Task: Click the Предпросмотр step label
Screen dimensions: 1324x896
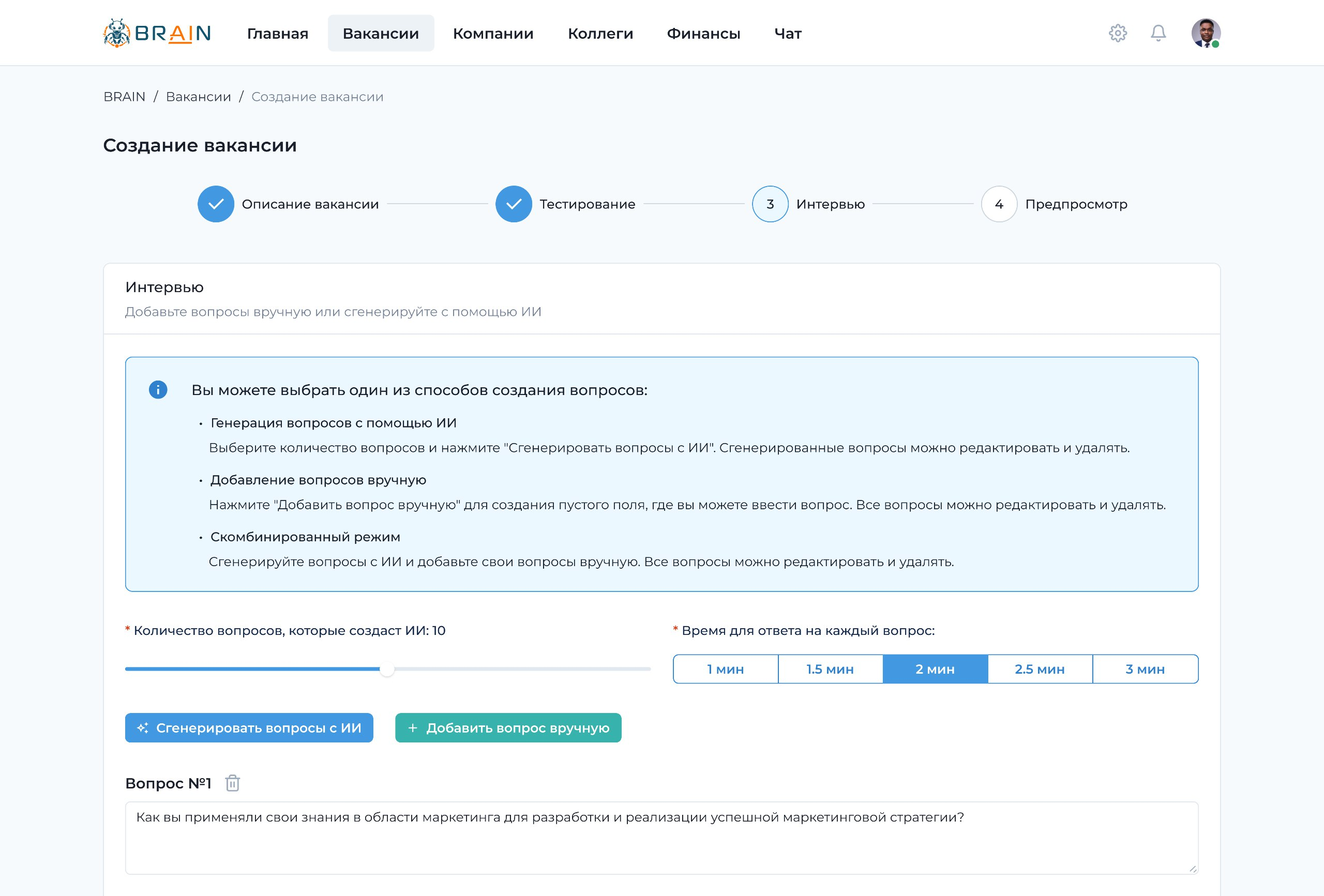Action: pyautogui.click(x=1076, y=204)
